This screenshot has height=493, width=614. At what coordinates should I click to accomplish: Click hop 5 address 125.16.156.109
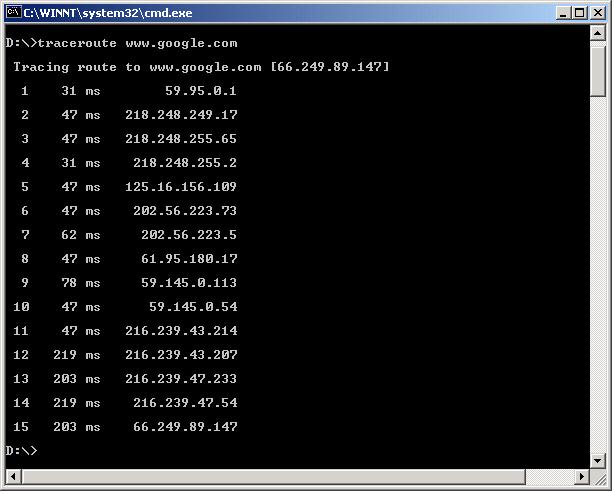point(181,187)
